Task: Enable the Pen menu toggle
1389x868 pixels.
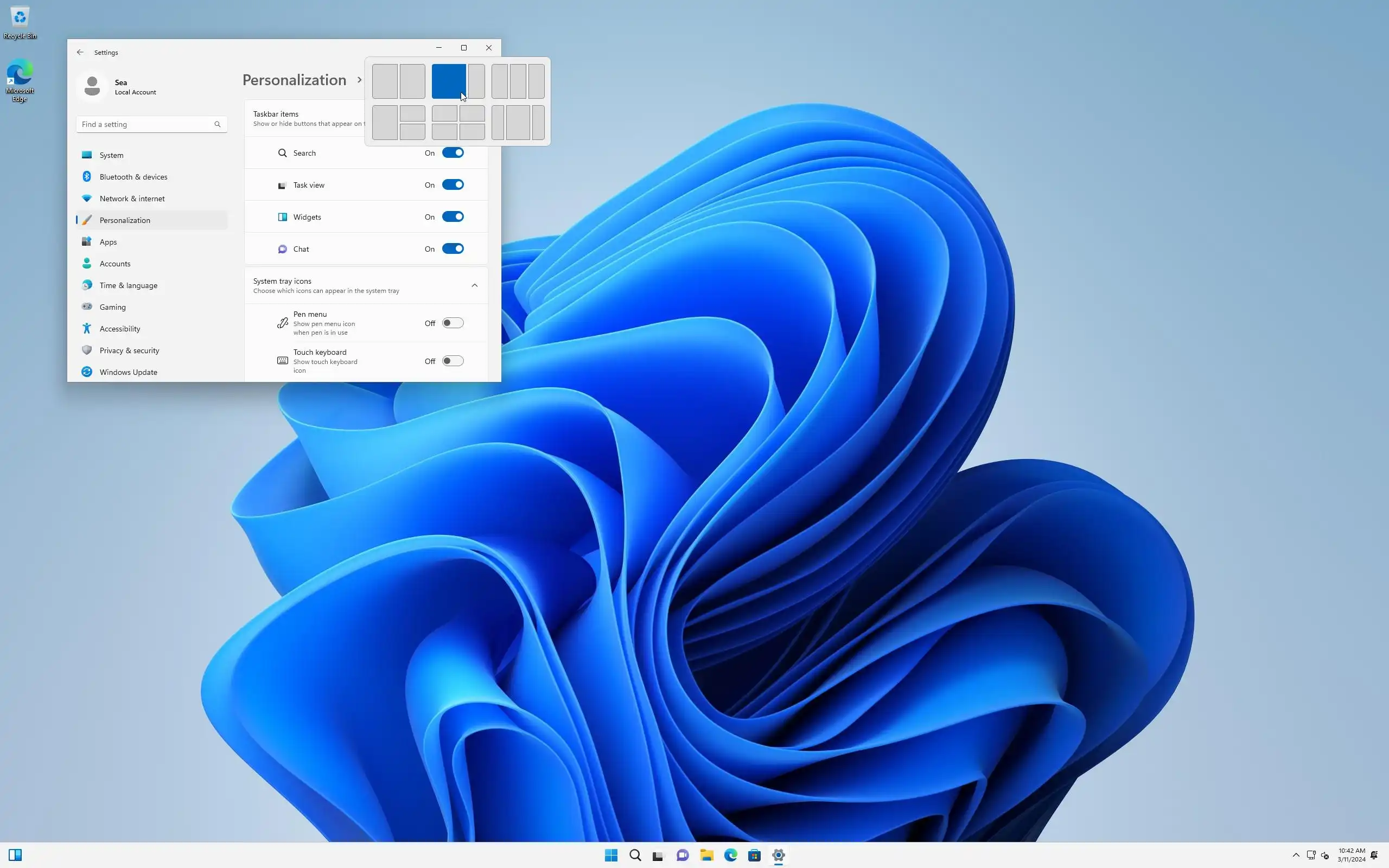Action: click(453, 323)
